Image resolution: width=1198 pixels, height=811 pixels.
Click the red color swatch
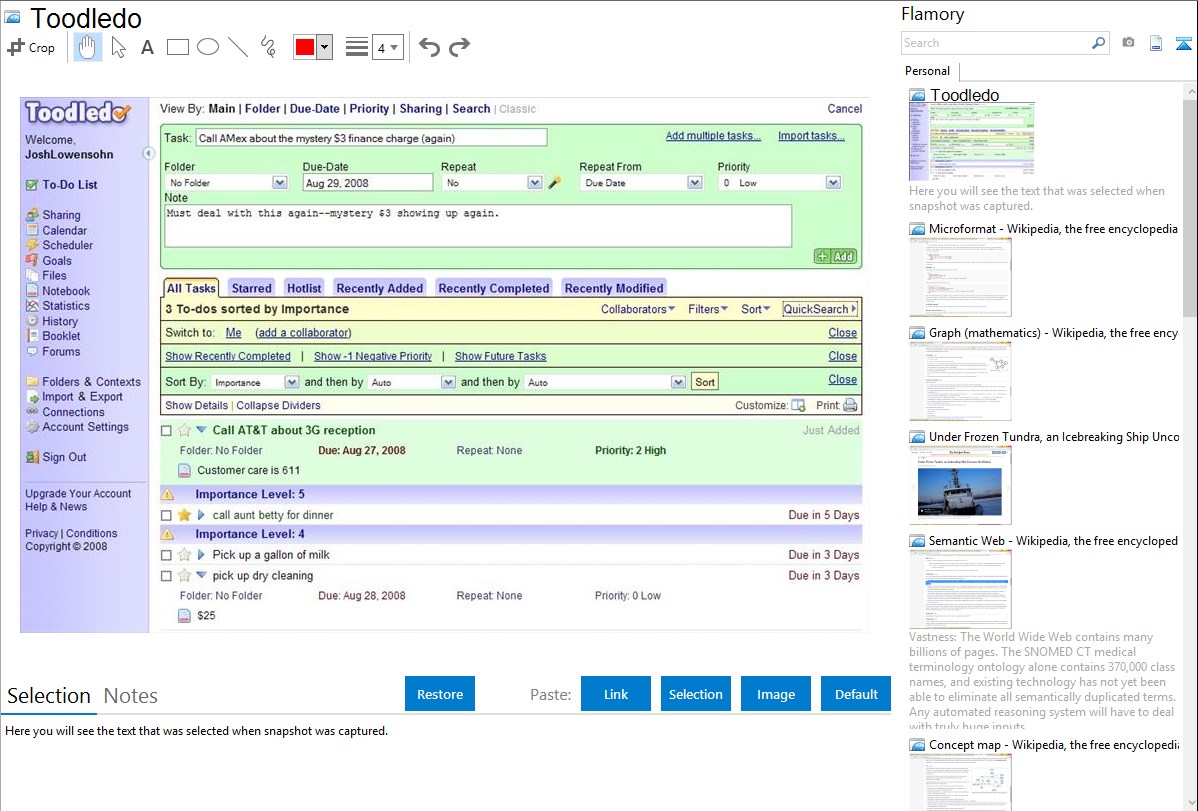tap(305, 47)
